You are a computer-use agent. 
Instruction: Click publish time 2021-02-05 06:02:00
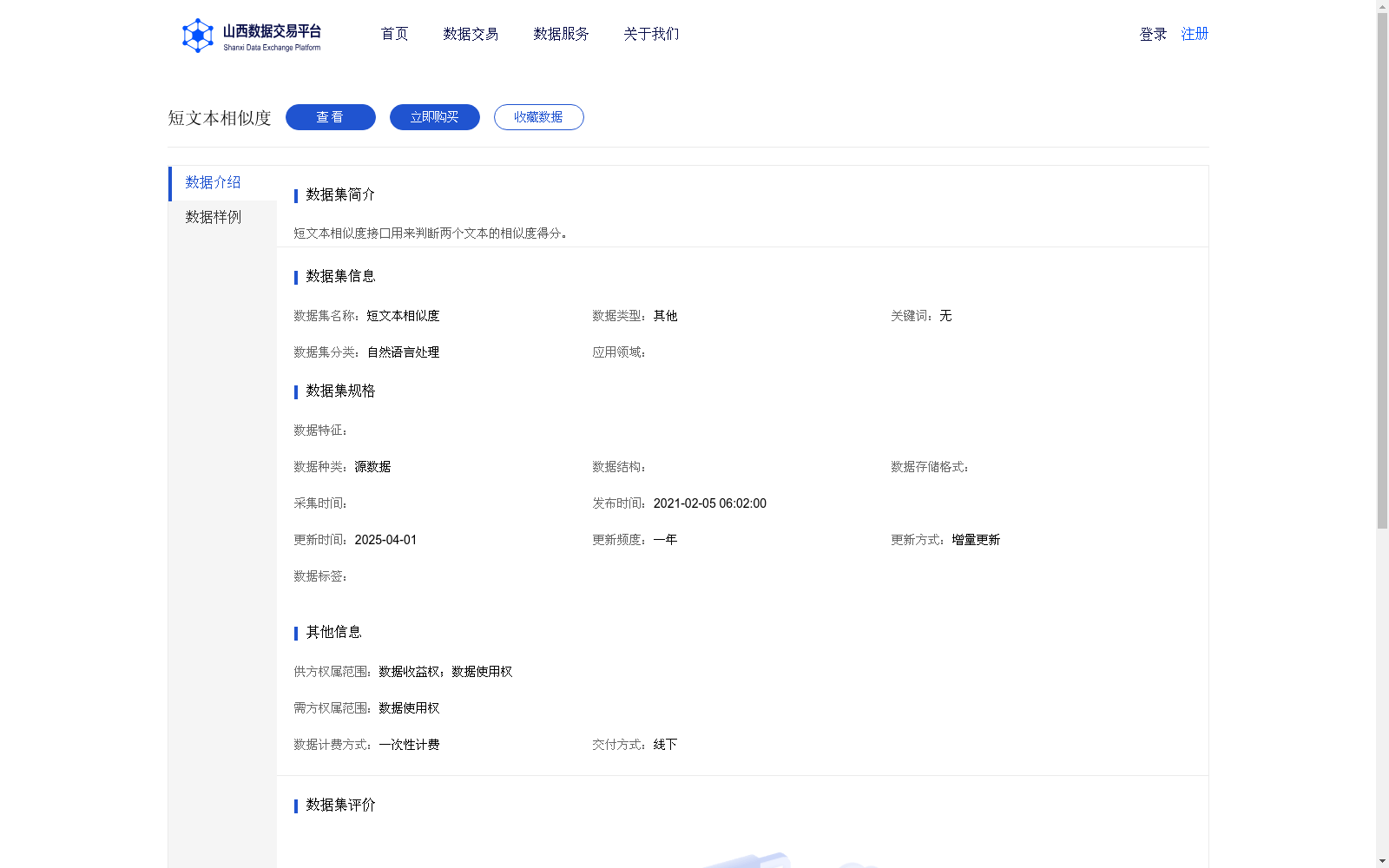pyautogui.click(x=710, y=503)
